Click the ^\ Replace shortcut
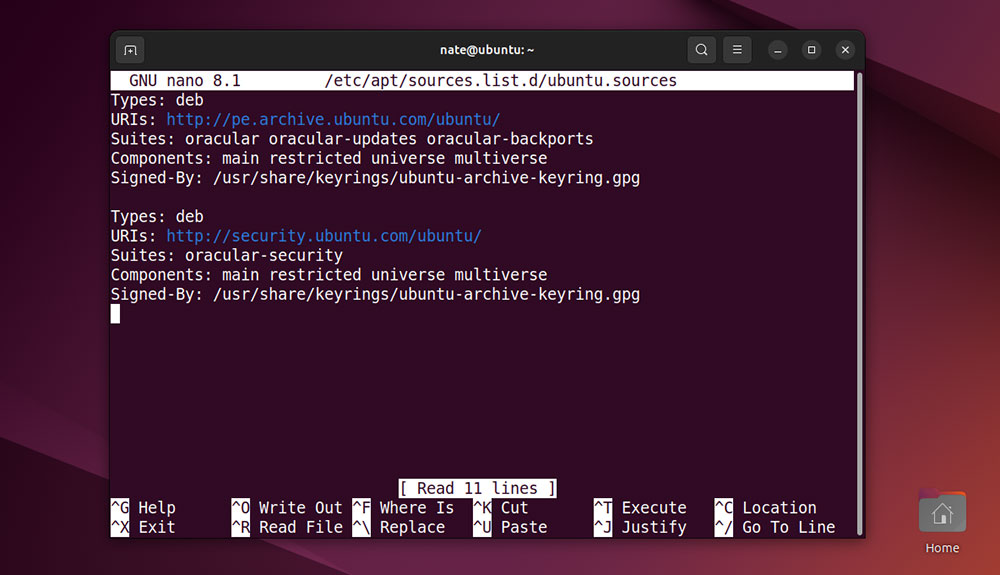Image resolution: width=1000 pixels, height=575 pixels. click(x=399, y=527)
